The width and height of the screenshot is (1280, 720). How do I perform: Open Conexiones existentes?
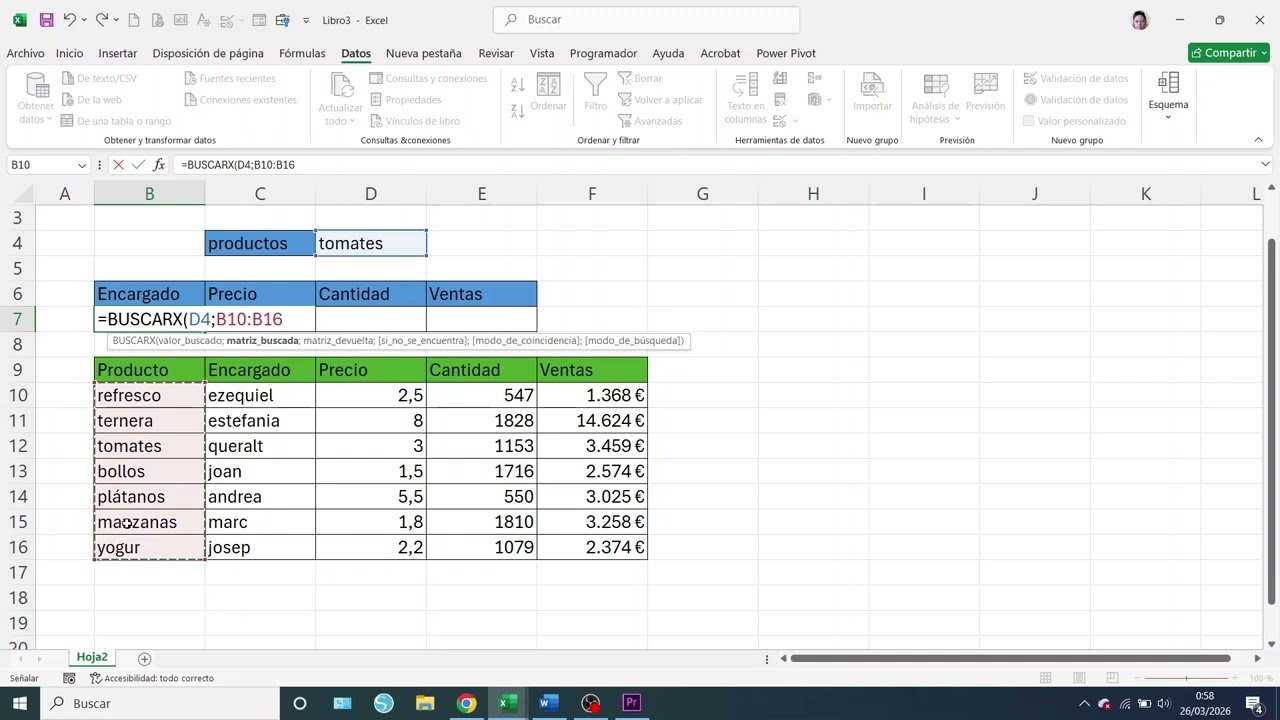coord(240,100)
